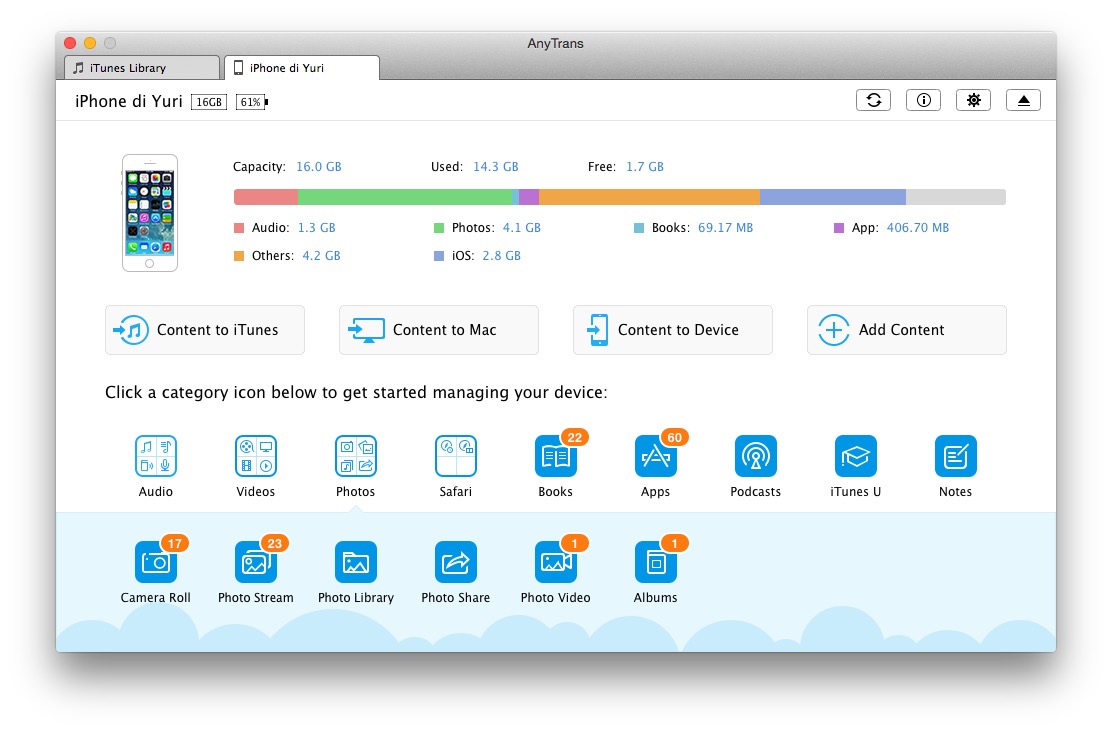This screenshot has width=1112, height=732.
Task: Open the Apps category icon
Action: pyautogui.click(x=656, y=456)
